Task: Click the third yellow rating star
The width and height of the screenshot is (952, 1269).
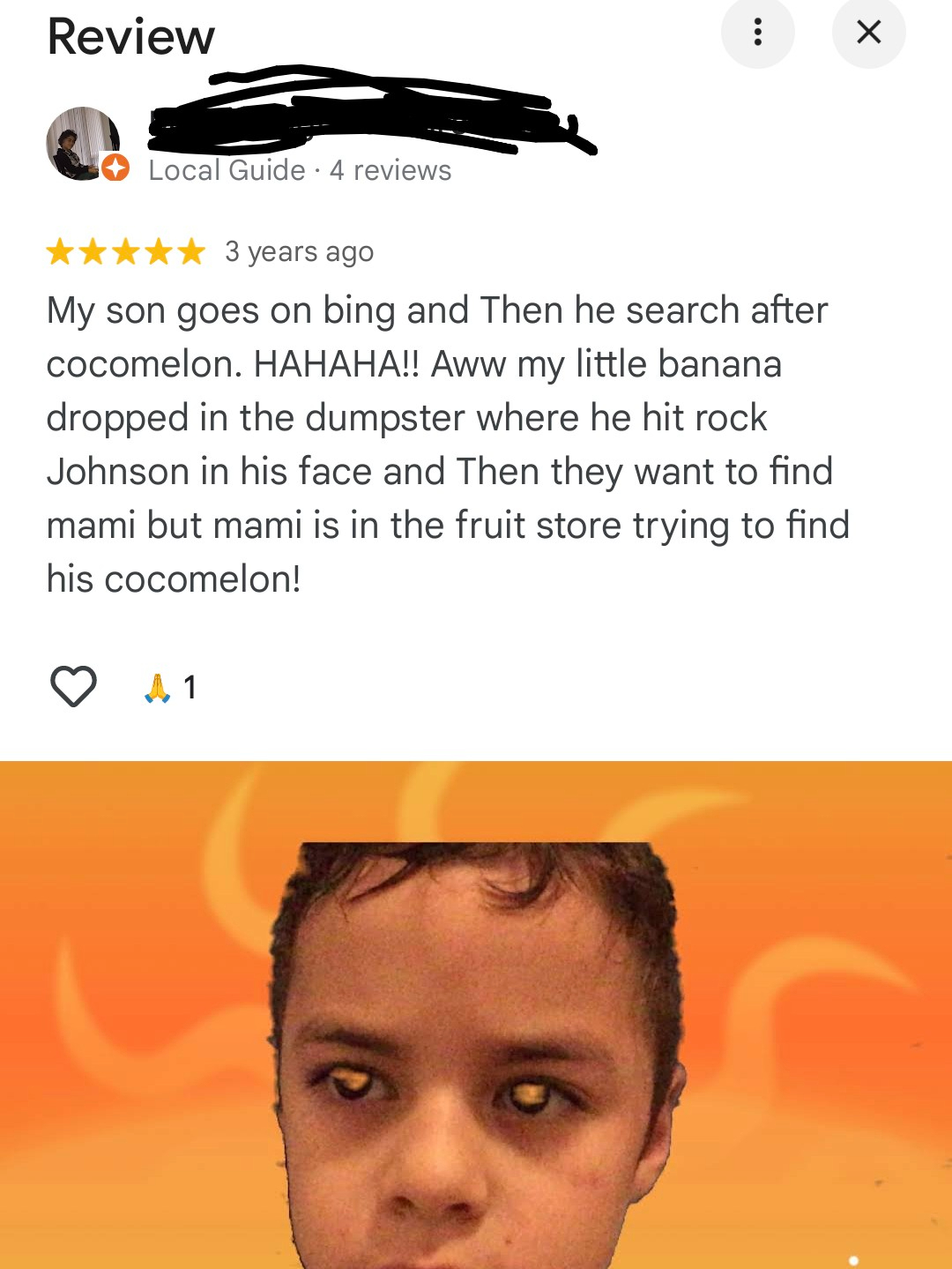Action: point(126,252)
